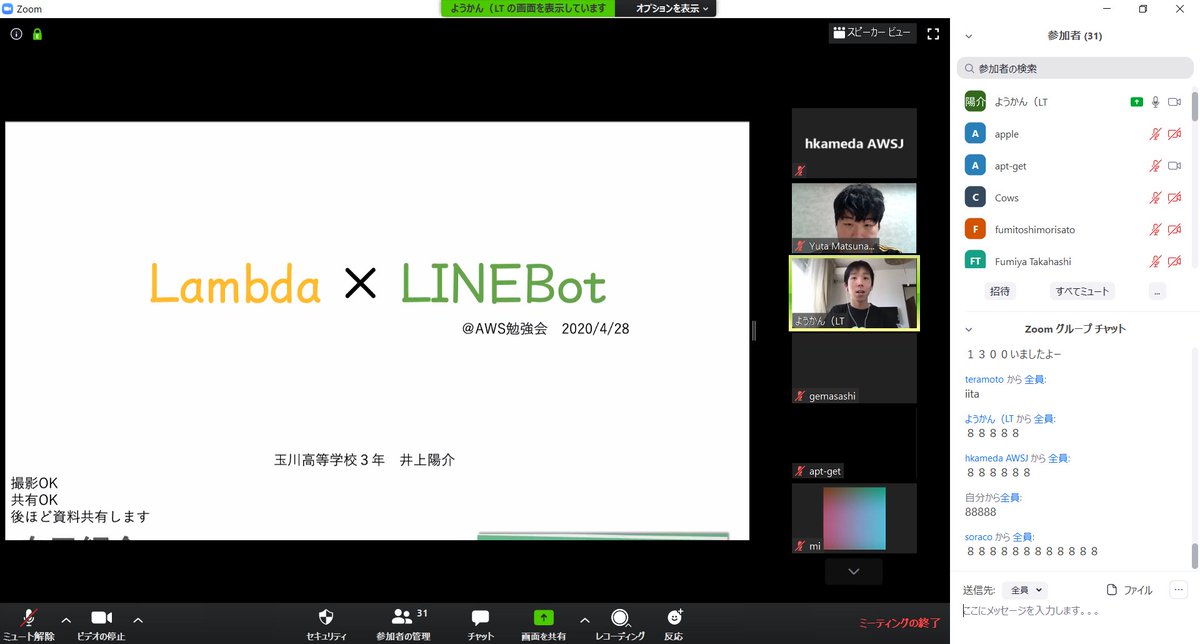
Task: Stop your video with ビデオの停止
Action: [100, 622]
